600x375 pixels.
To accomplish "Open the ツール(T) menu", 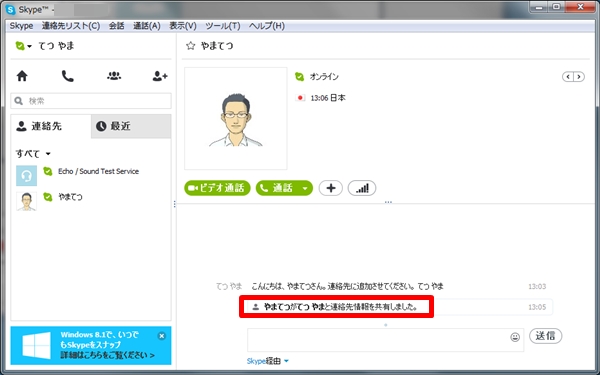I will click(223, 26).
